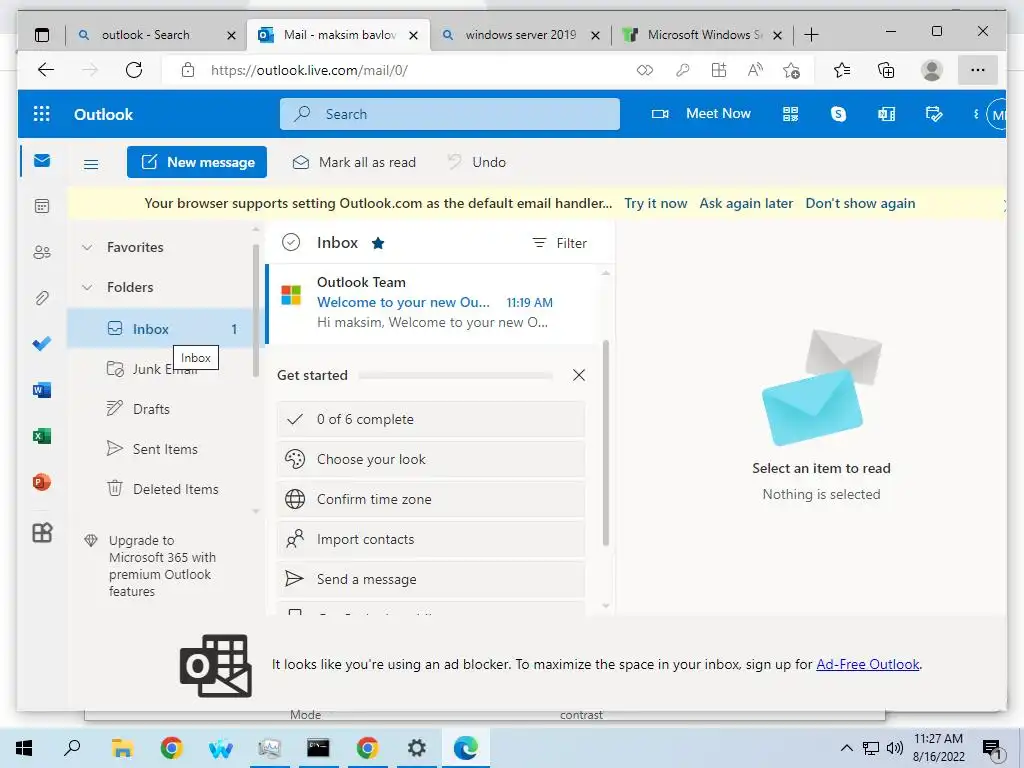Open People contacts in left rail
Screen dimensions: 1024x768
[42, 252]
